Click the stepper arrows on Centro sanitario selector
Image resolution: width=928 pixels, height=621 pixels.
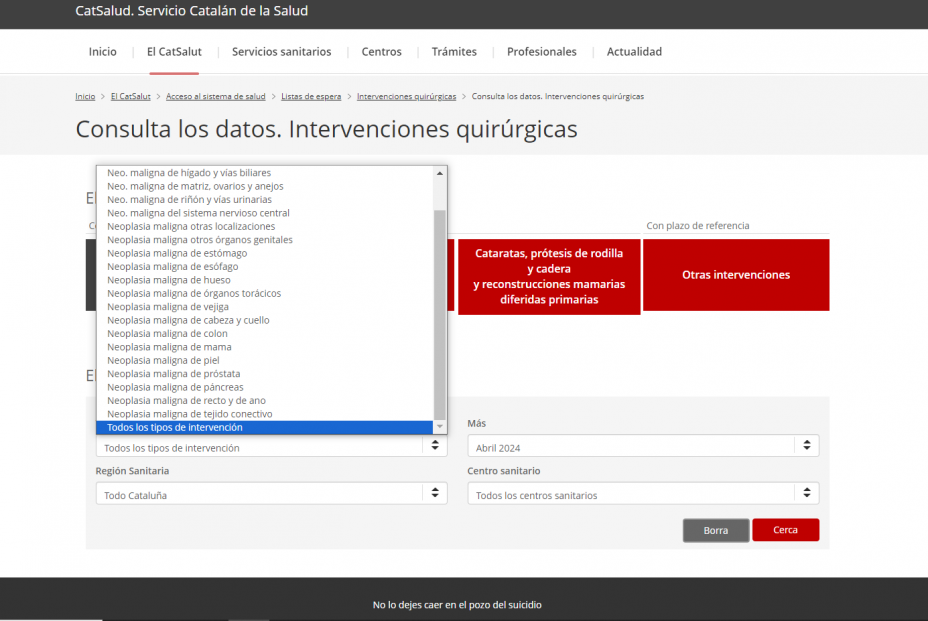807,493
